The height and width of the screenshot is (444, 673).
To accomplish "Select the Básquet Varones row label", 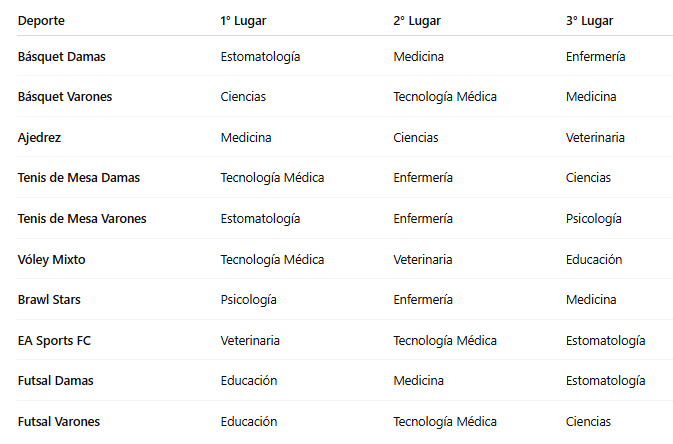I will tap(65, 97).
